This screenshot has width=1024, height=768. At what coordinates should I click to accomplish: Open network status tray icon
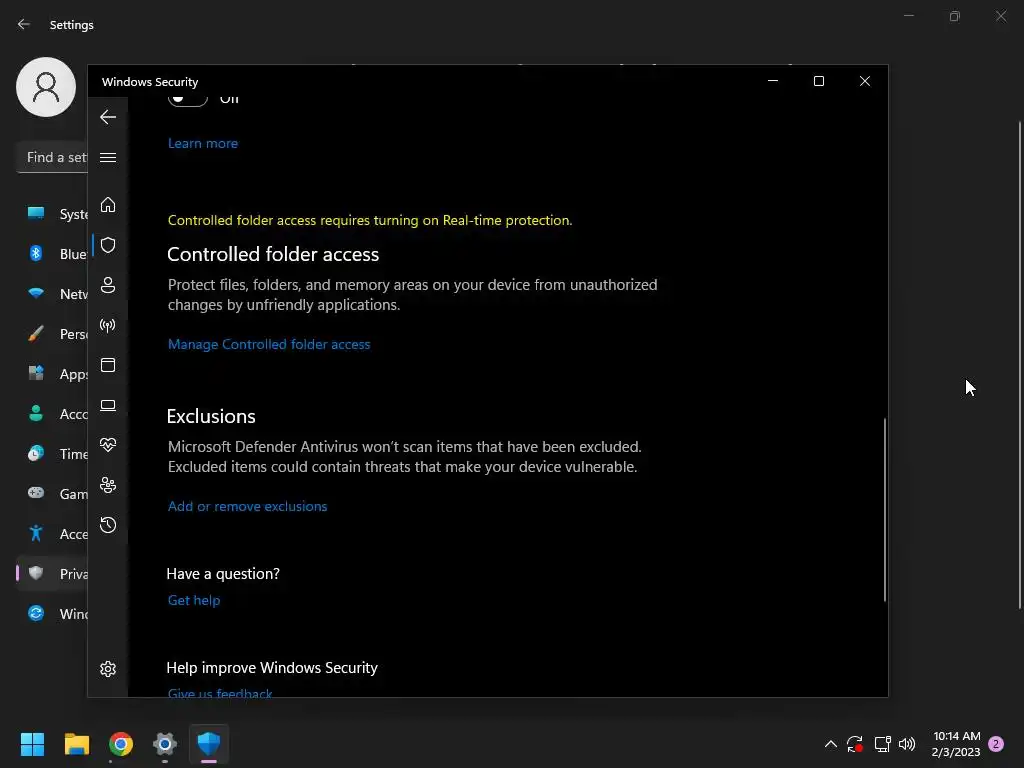coord(882,744)
